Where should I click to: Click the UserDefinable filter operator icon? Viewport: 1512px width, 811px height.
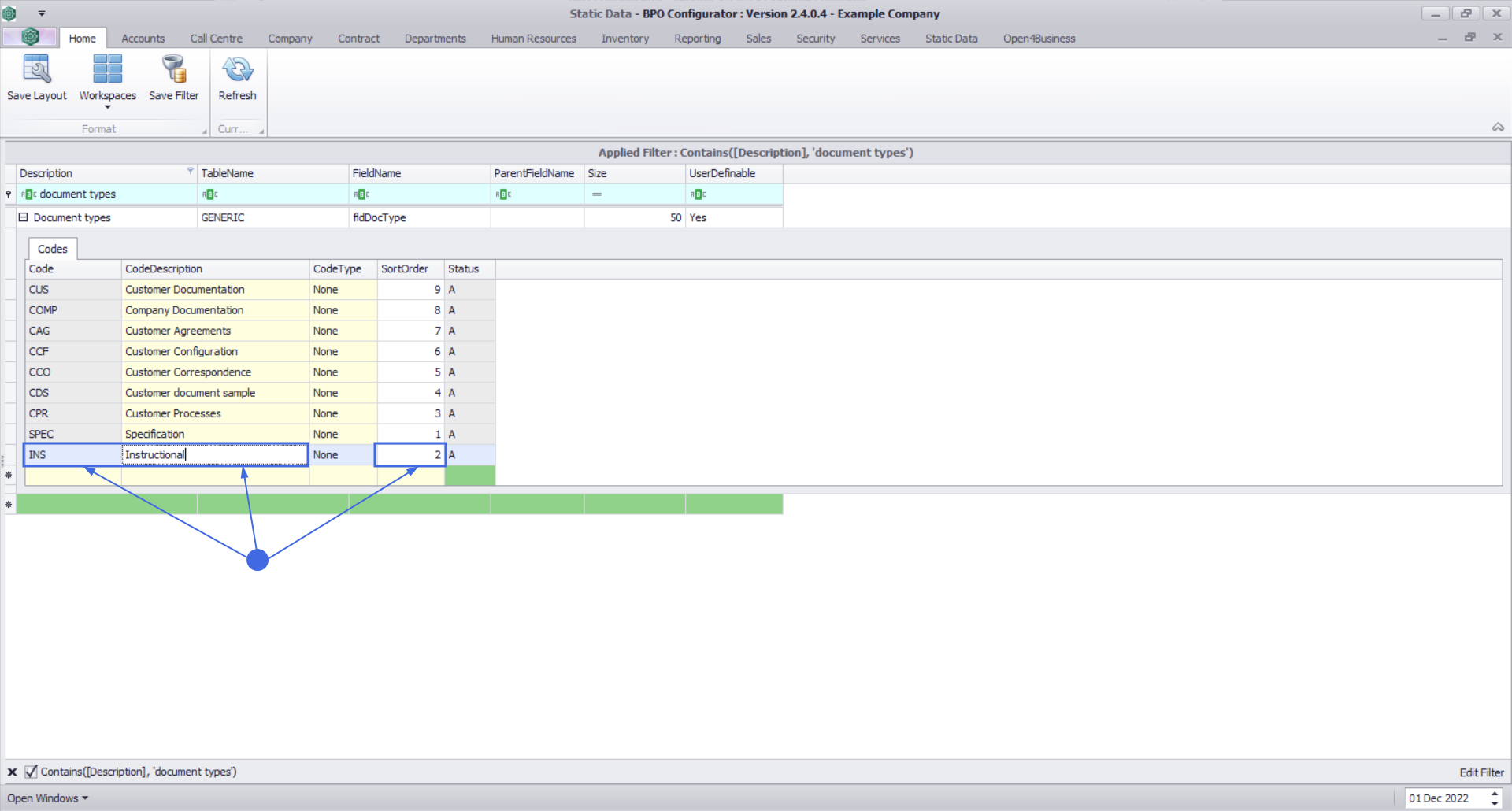(x=698, y=194)
